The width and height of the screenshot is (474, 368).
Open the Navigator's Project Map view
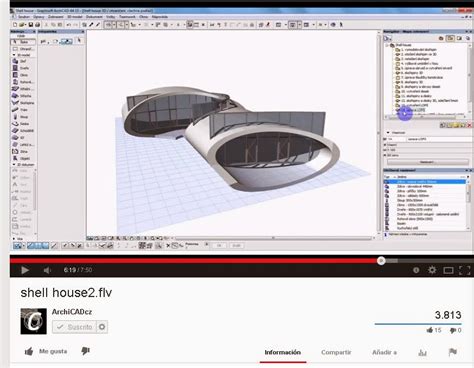tap(441, 38)
